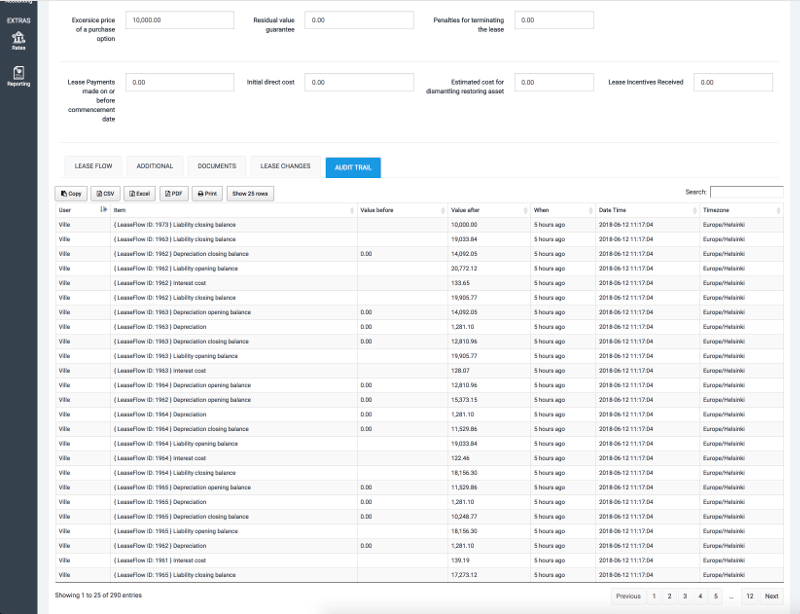Sort by Date Time column
The width and height of the screenshot is (800, 614).
click(647, 210)
